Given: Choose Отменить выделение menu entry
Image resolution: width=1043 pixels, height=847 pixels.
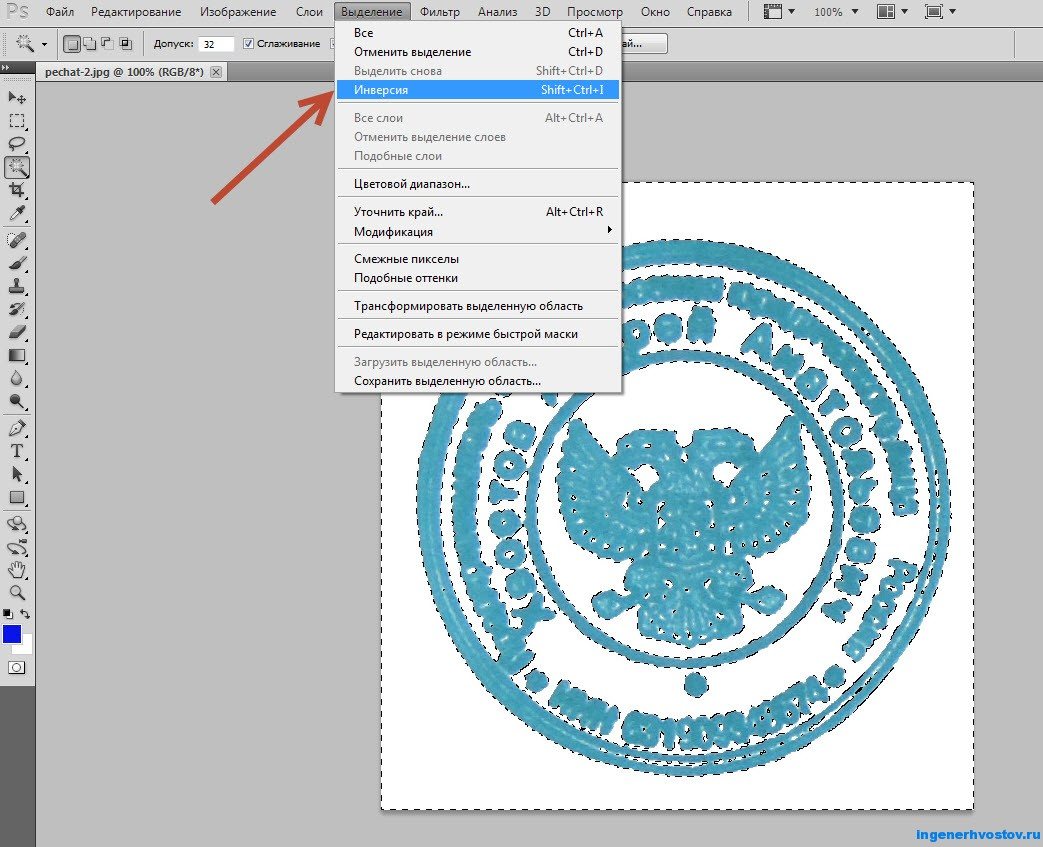Looking at the screenshot, I should pos(478,52).
